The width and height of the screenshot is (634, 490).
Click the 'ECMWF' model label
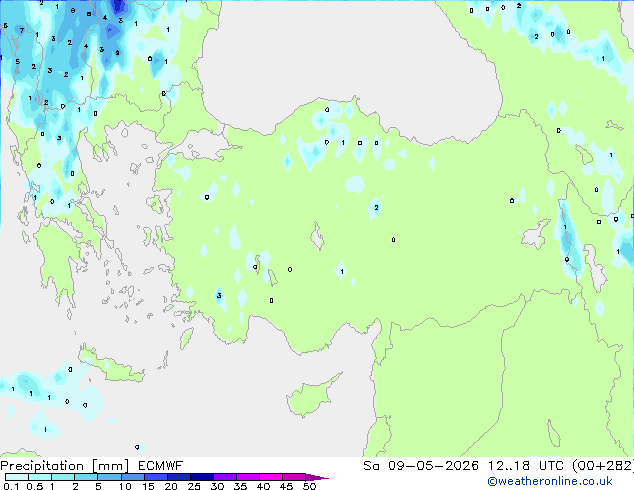point(161,466)
